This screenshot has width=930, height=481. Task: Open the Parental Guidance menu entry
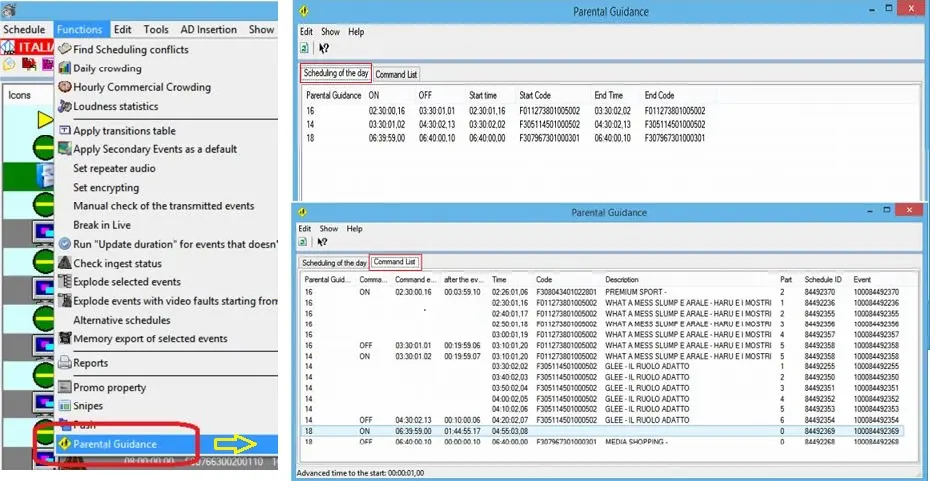click(114, 443)
